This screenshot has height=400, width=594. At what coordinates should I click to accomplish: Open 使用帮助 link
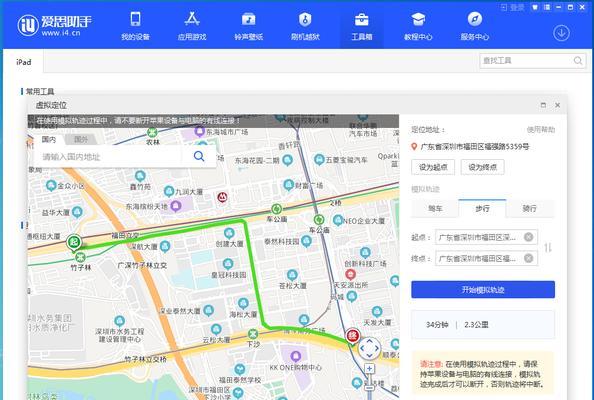click(541, 130)
